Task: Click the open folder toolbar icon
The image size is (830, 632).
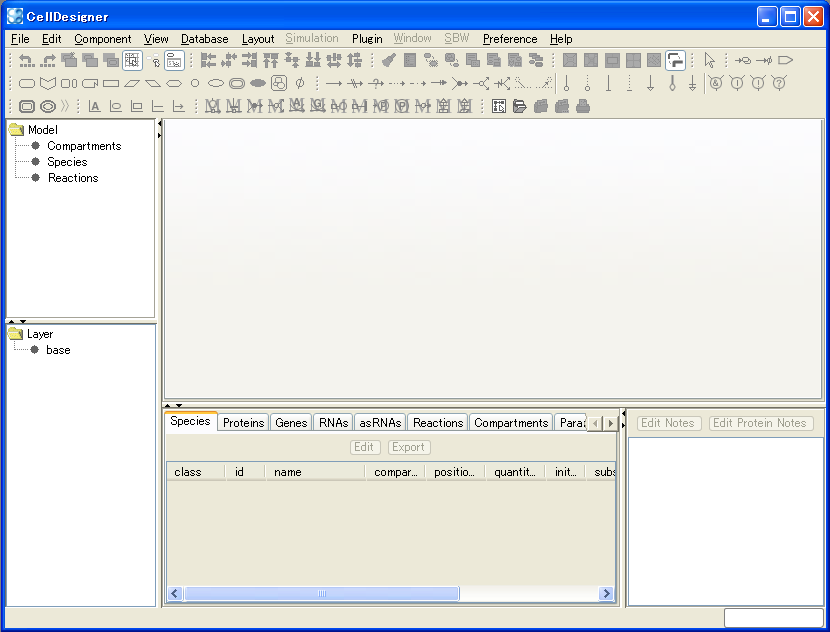Action: click(x=519, y=107)
